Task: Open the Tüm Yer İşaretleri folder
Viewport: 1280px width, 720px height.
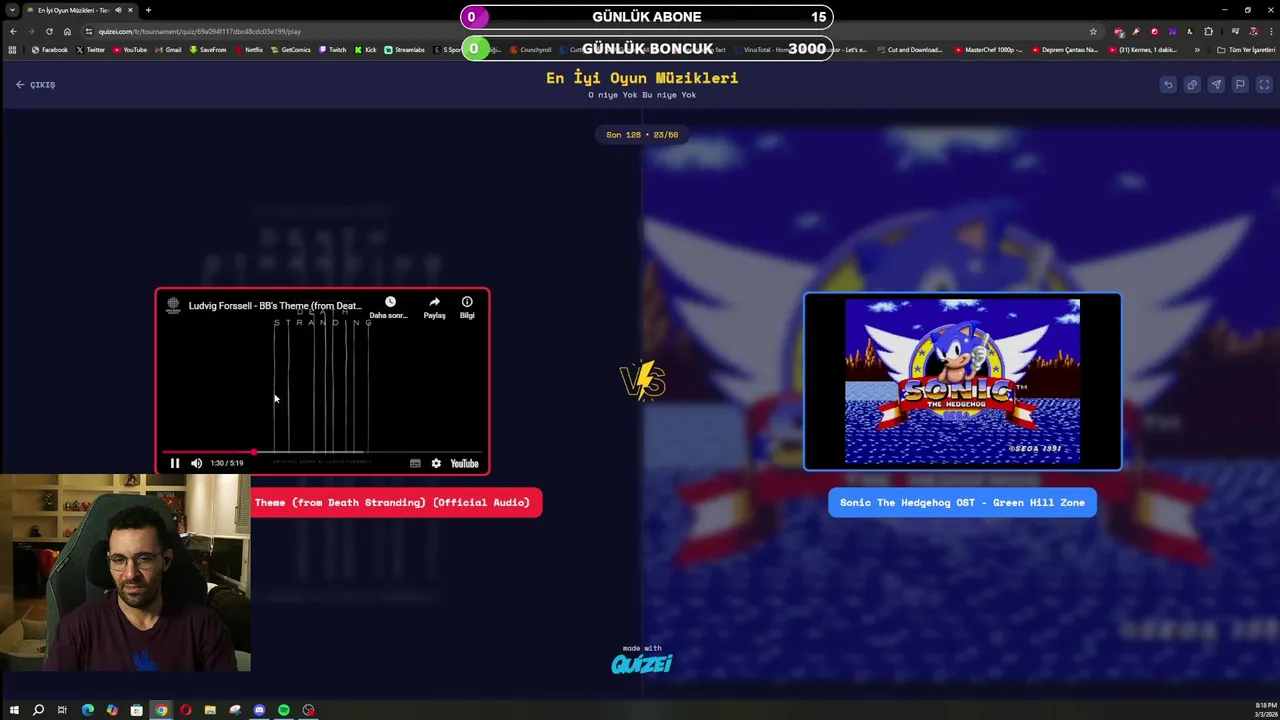Action: pyautogui.click(x=1246, y=50)
